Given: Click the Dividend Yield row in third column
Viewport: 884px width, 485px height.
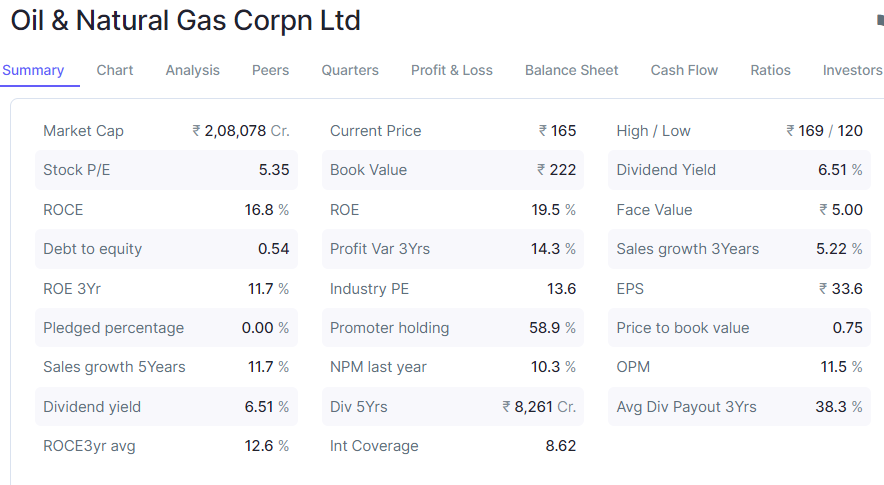Looking at the screenshot, I should pos(739,170).
